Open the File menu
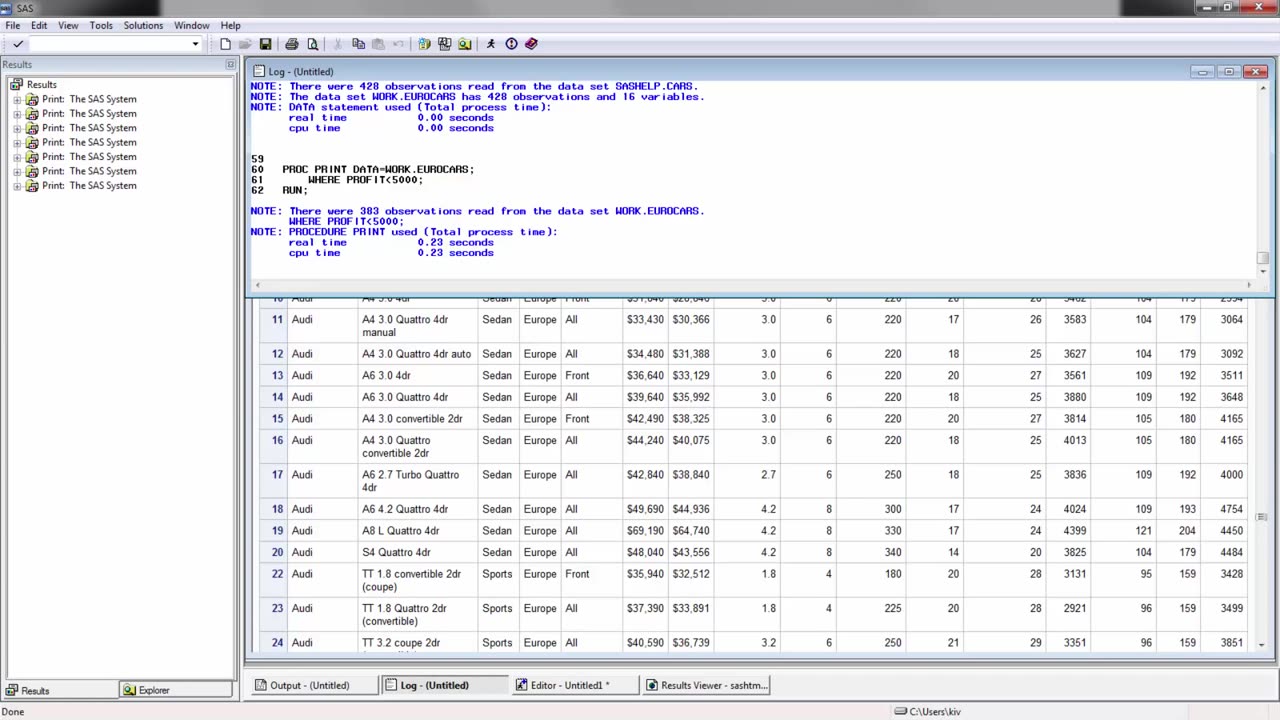Viewport: 1280px width, 720px height. [13, 25]
